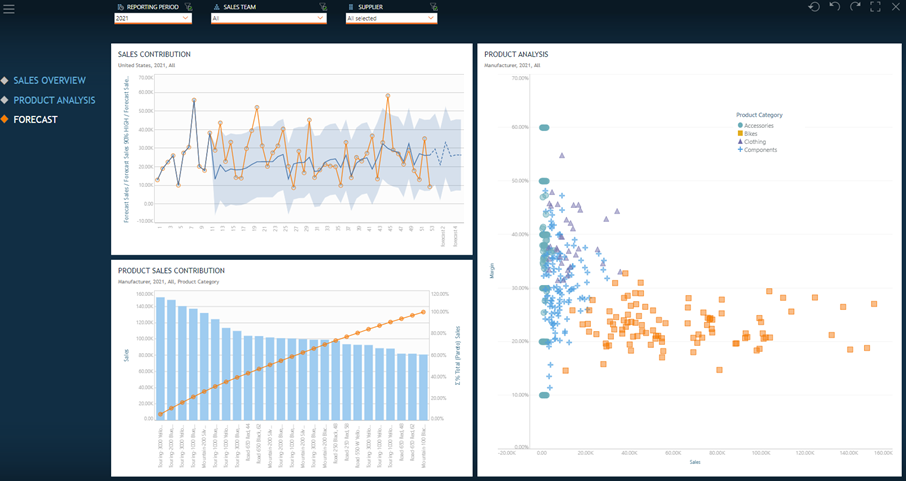Click the Margin y-axis title
The height and width of the screenshot is (481, 906).
point(492,271)
